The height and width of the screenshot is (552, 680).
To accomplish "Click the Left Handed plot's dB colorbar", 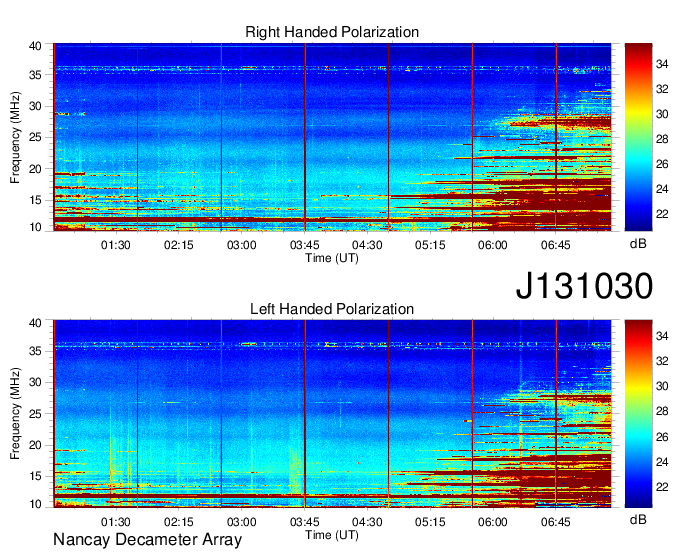I will (638, 413).
